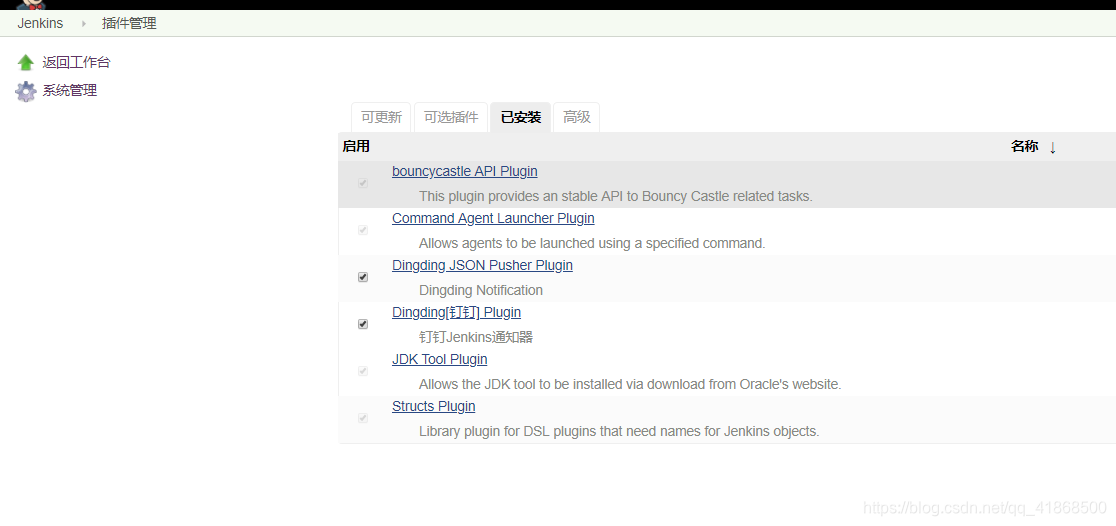This screenshot has height=526, width=1116.
Task: Toggle the Structs Plugin checkbox
Action: (363, 418)
